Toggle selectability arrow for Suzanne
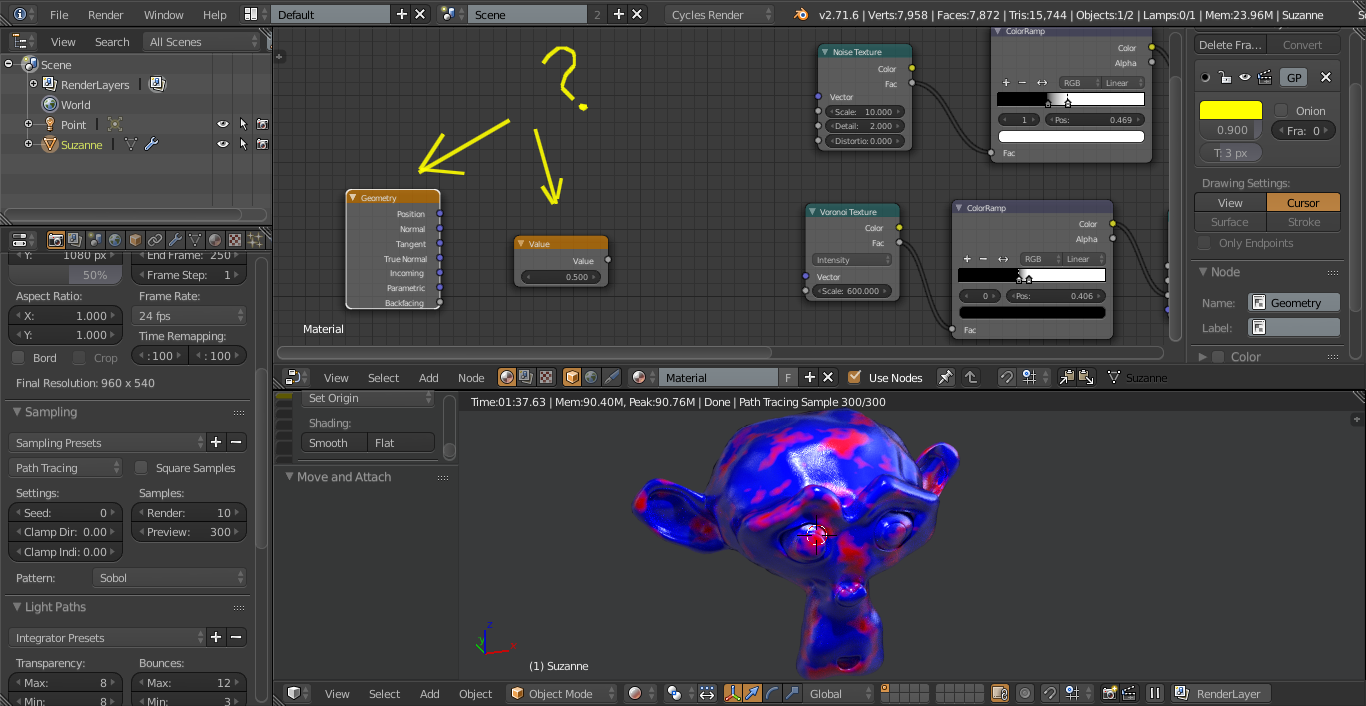The image size is (1366, 706). coord(243,145)
